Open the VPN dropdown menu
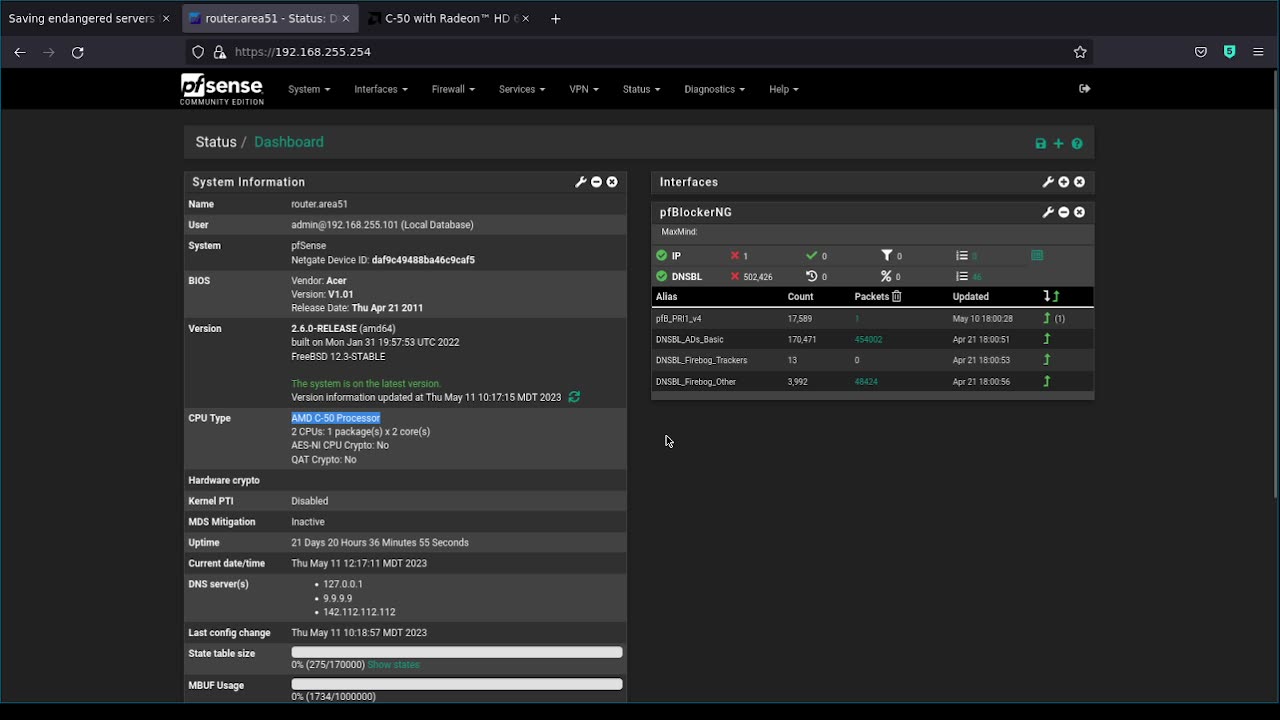This screenshot has width=1280, height=720. [584, 89]
